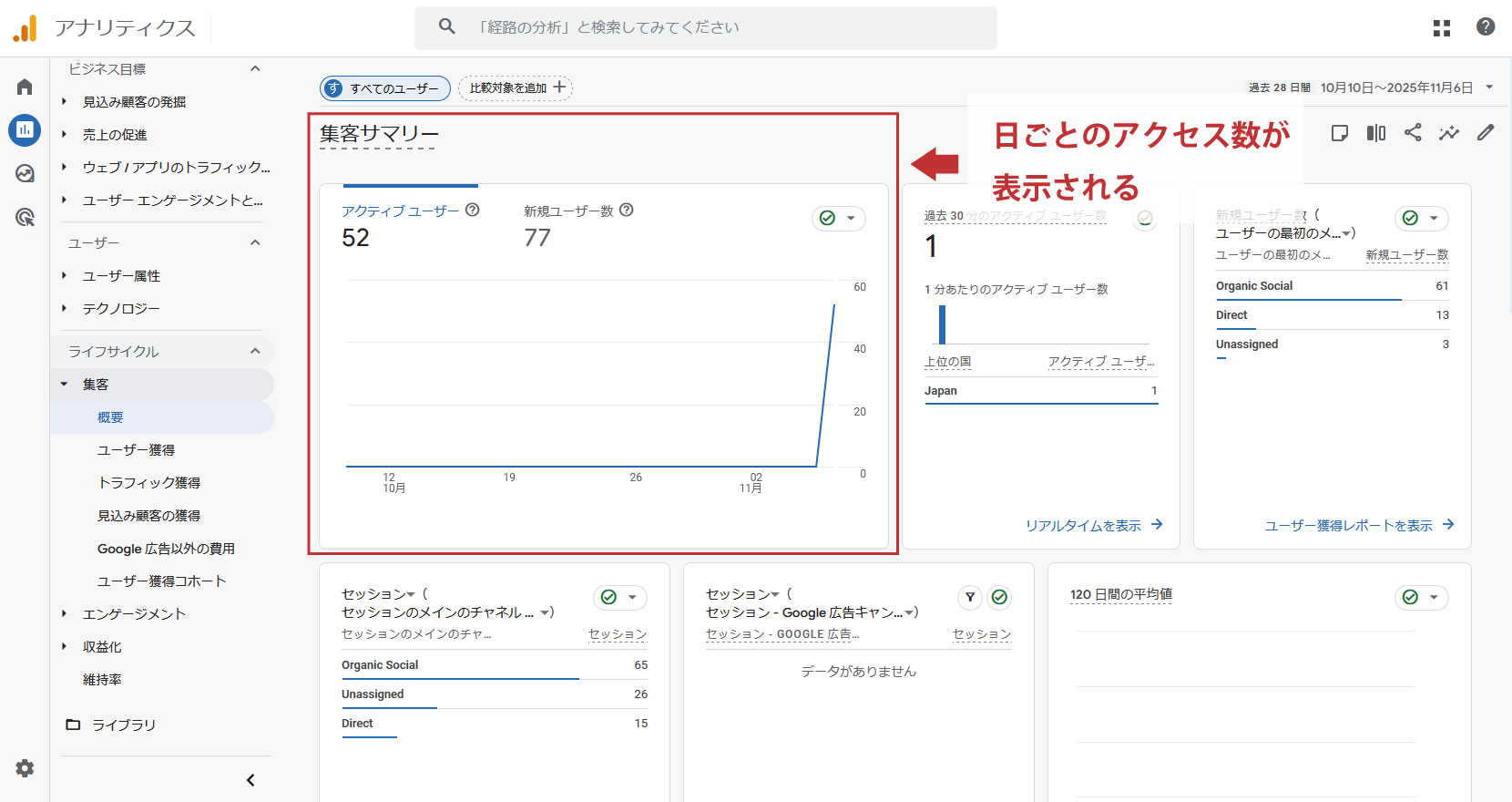Image resolution: width=1512 pixels, height=802 pixels.
Task: Click the Google apps grid icon
Action: pyautogui.click(x=1441, y=27)
